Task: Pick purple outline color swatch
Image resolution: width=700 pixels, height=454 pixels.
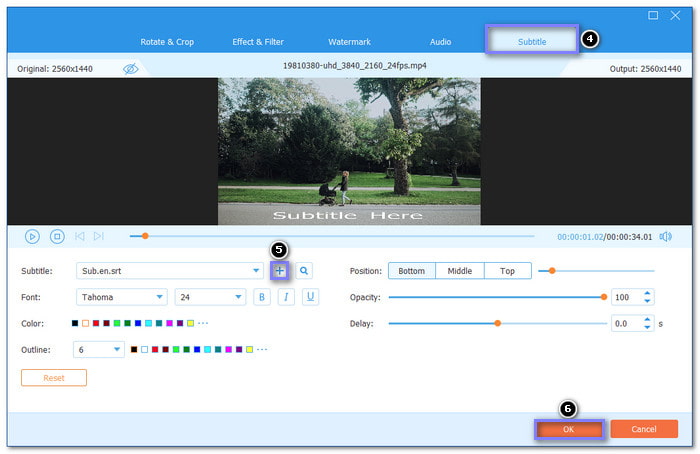Action: click(x=239, y=350)
